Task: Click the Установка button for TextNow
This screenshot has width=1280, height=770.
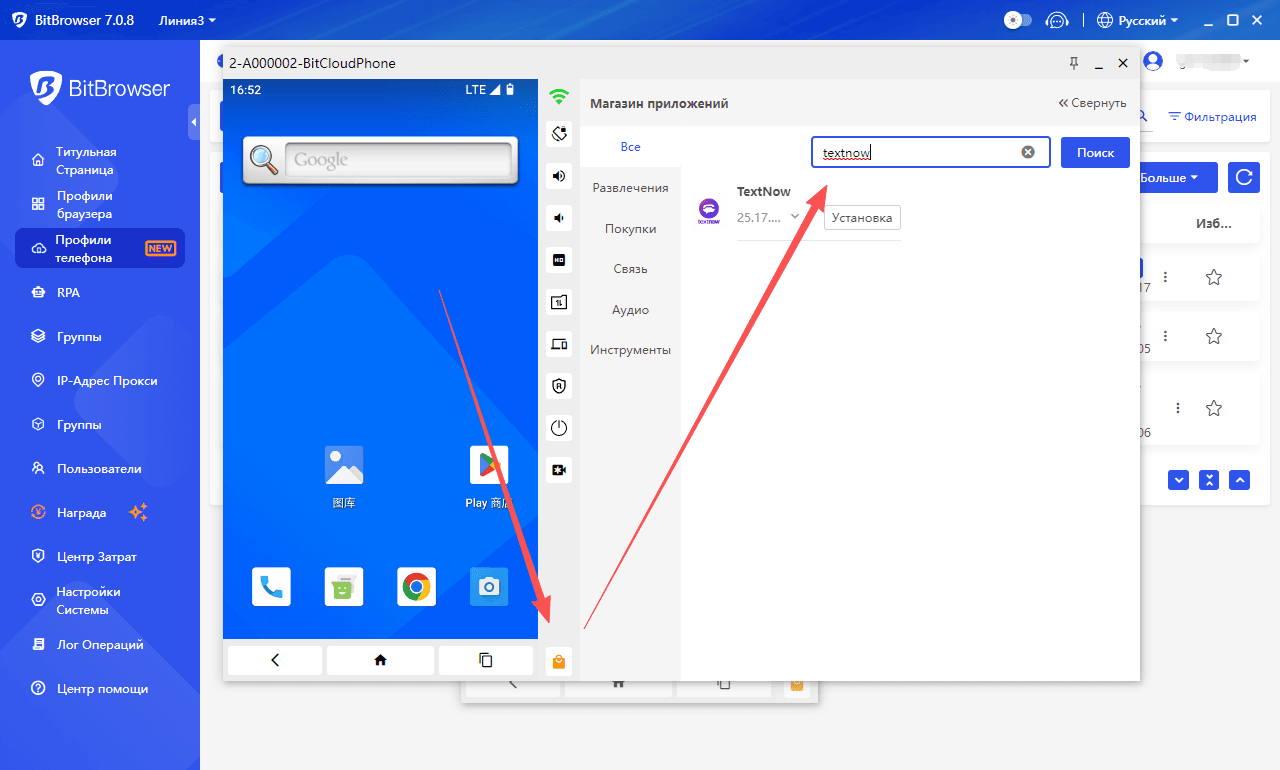Action: [x=861, y=218]
